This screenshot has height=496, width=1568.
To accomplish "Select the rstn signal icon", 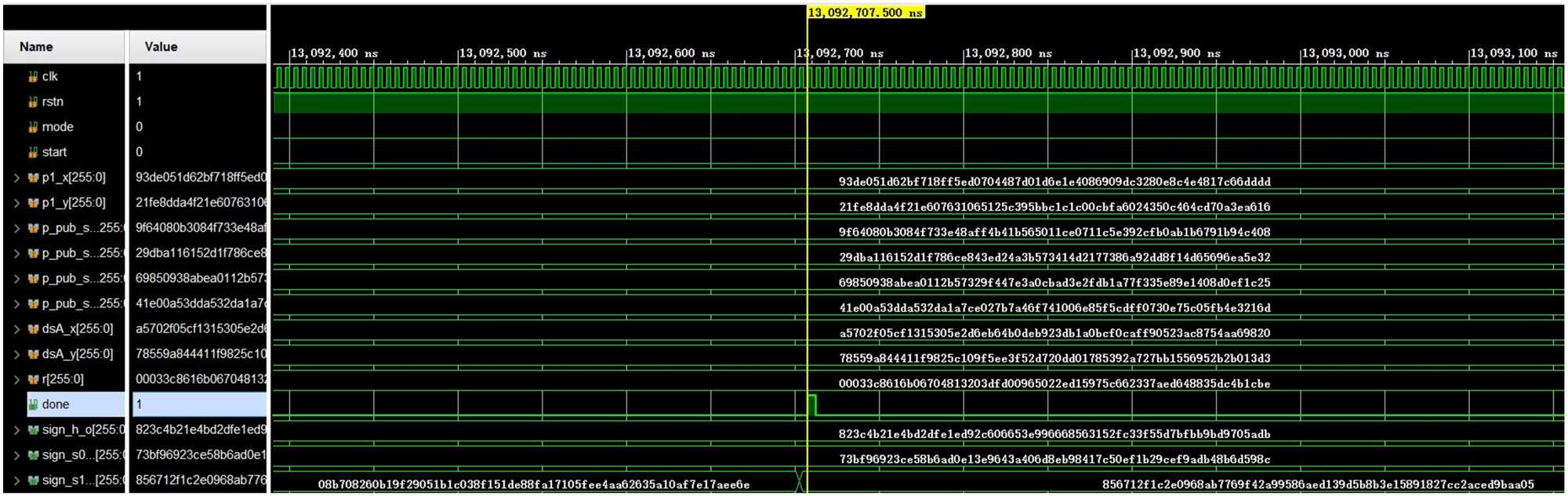I will click(33, 102).
